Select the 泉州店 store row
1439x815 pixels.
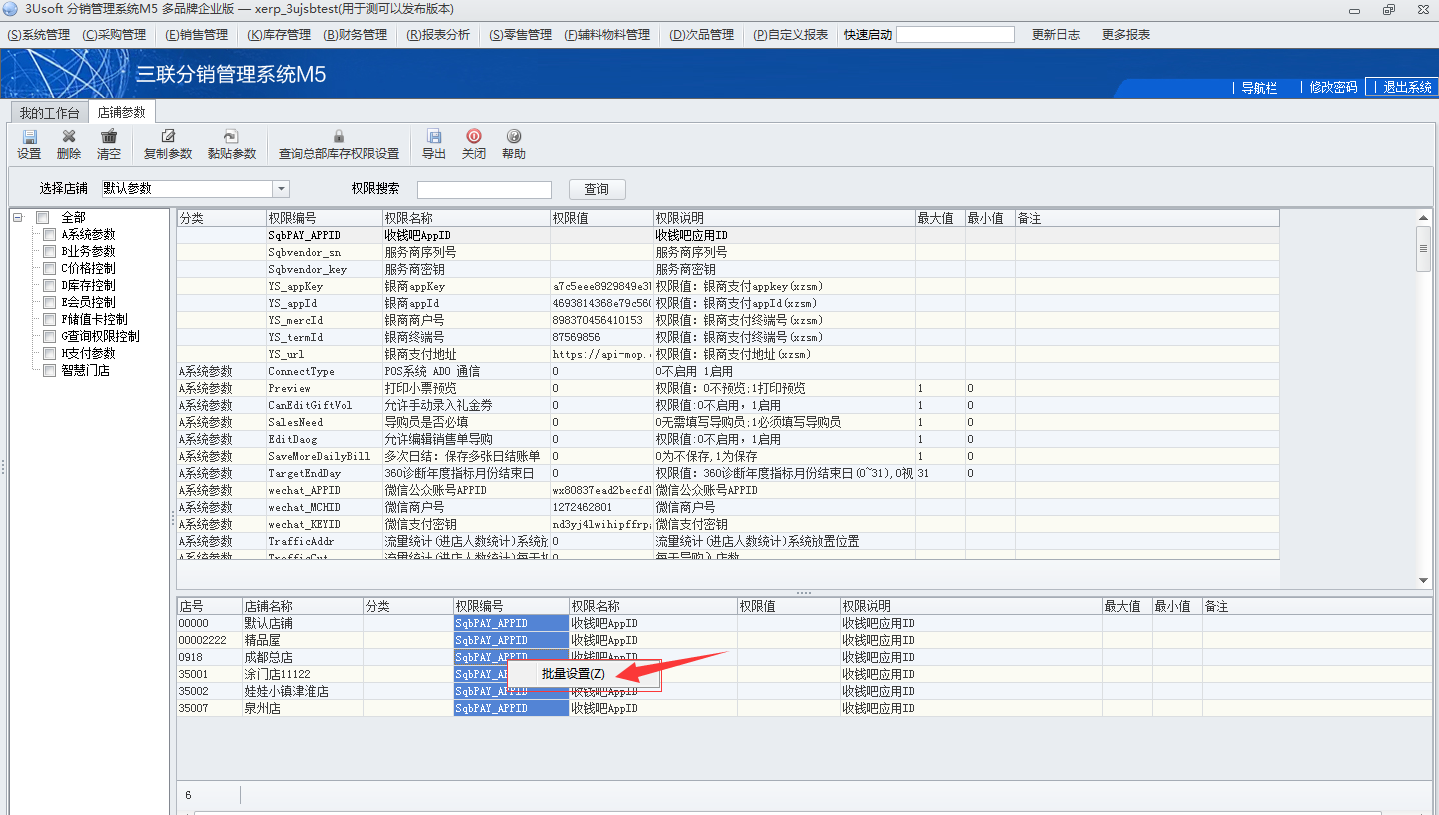pos(804,708)
